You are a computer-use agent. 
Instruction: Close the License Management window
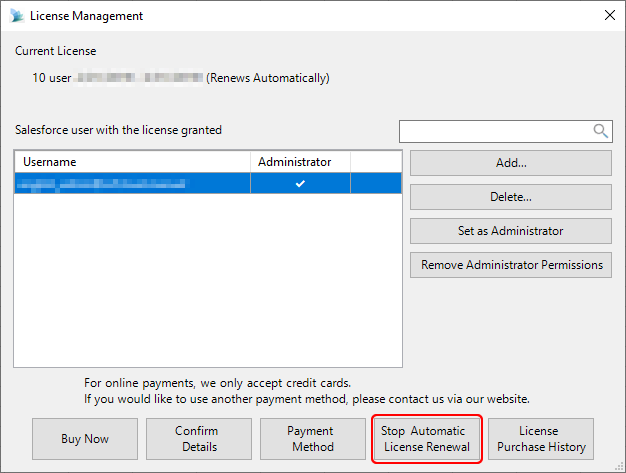pos(610,16)
